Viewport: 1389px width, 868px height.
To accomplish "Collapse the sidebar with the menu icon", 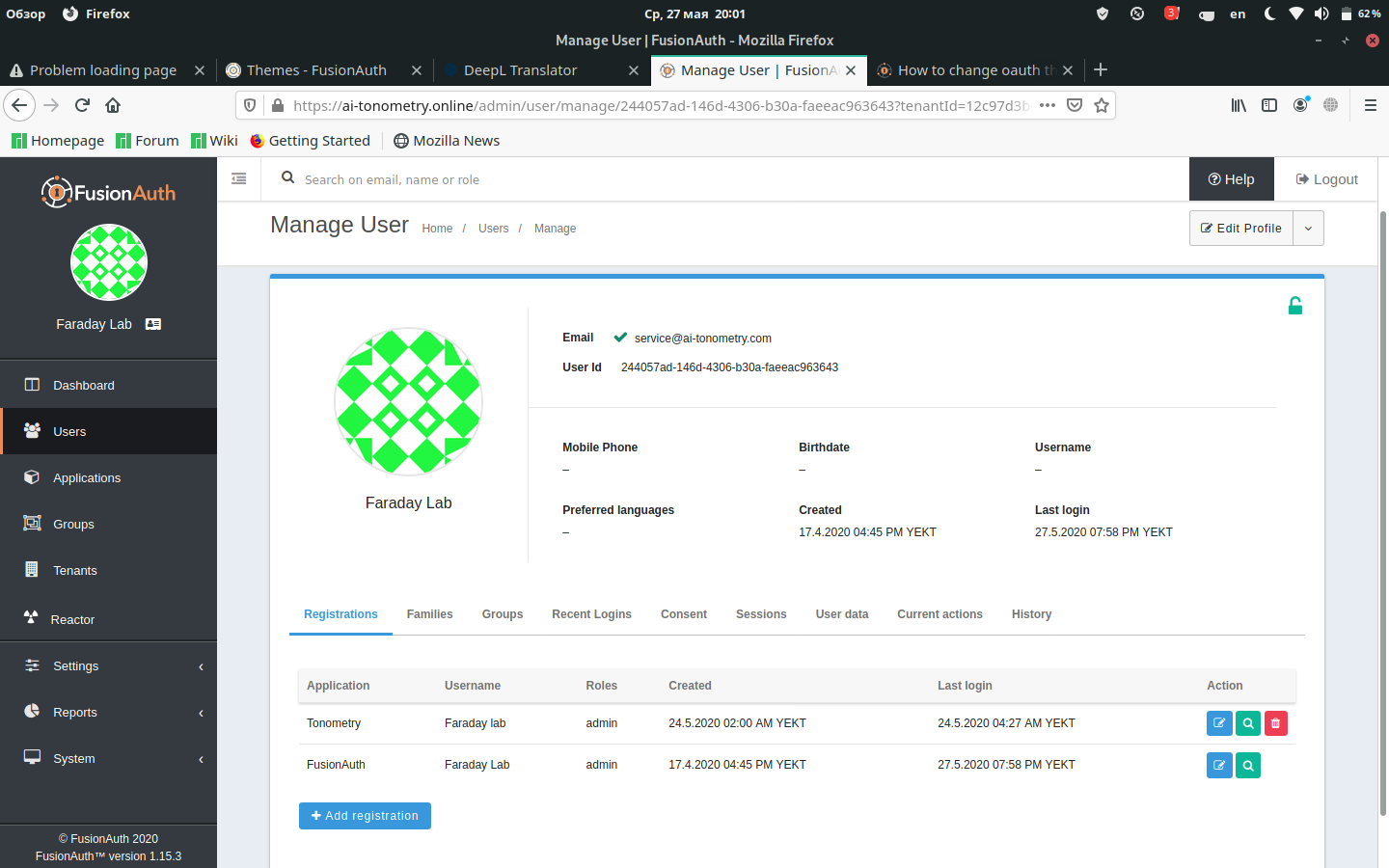I will pyautogui.click(x=239, y=178).
